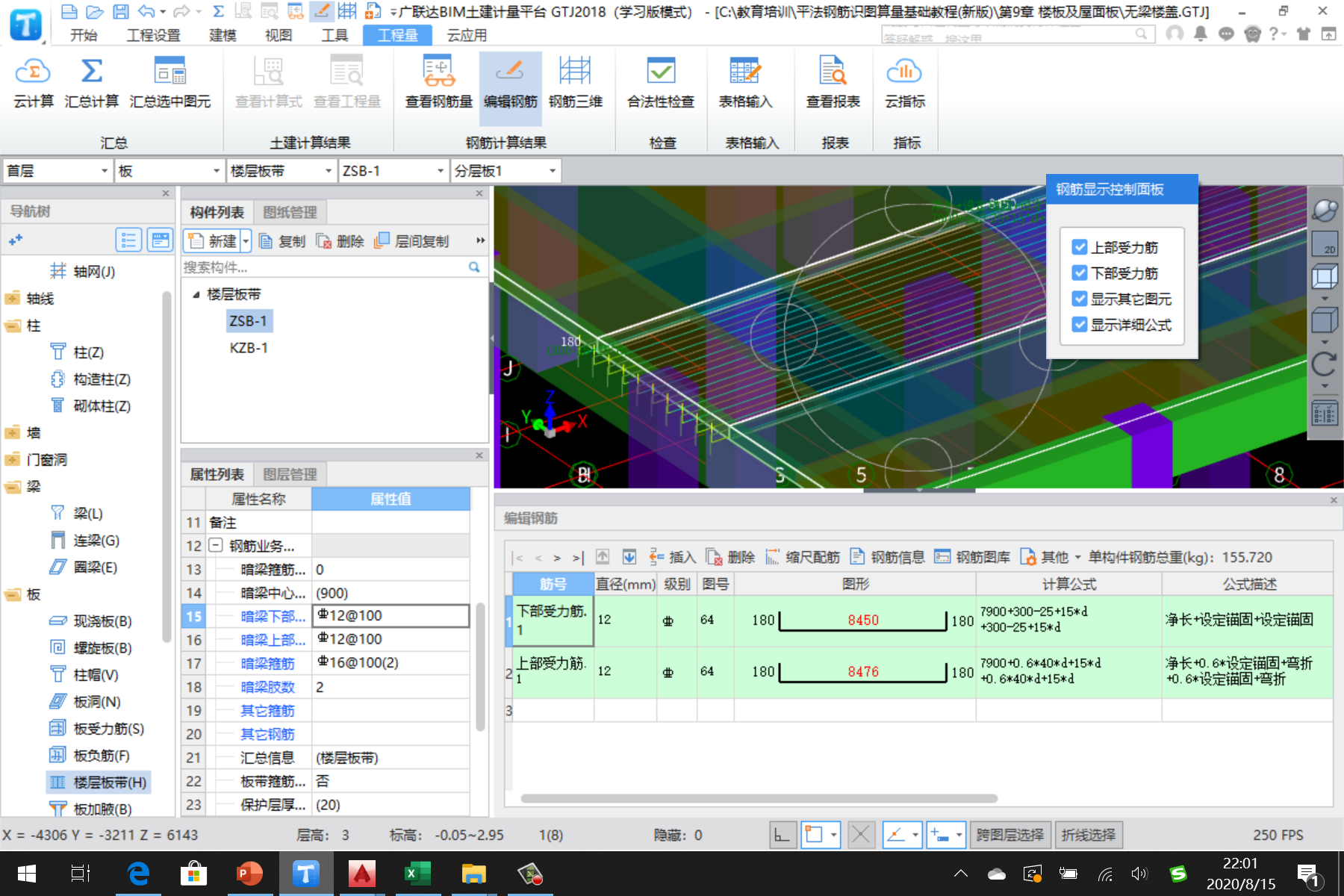The image size is (1344, 896).
Task: Select 板受力筋(S) in navigation tree
Action: 97,729
